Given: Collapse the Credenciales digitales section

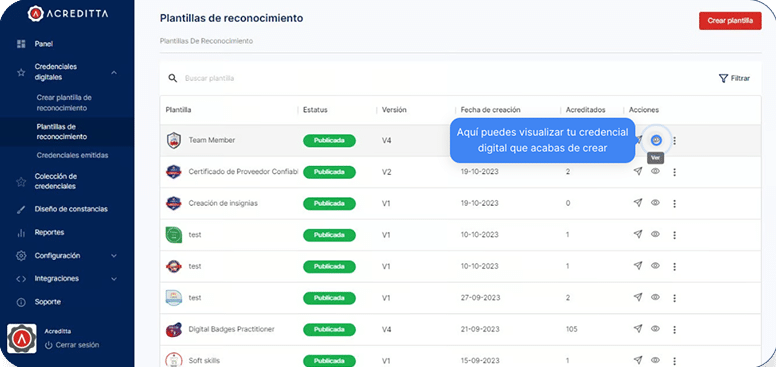Looking at the screenshot, I should pyautogui.click(x=114, y=73).
